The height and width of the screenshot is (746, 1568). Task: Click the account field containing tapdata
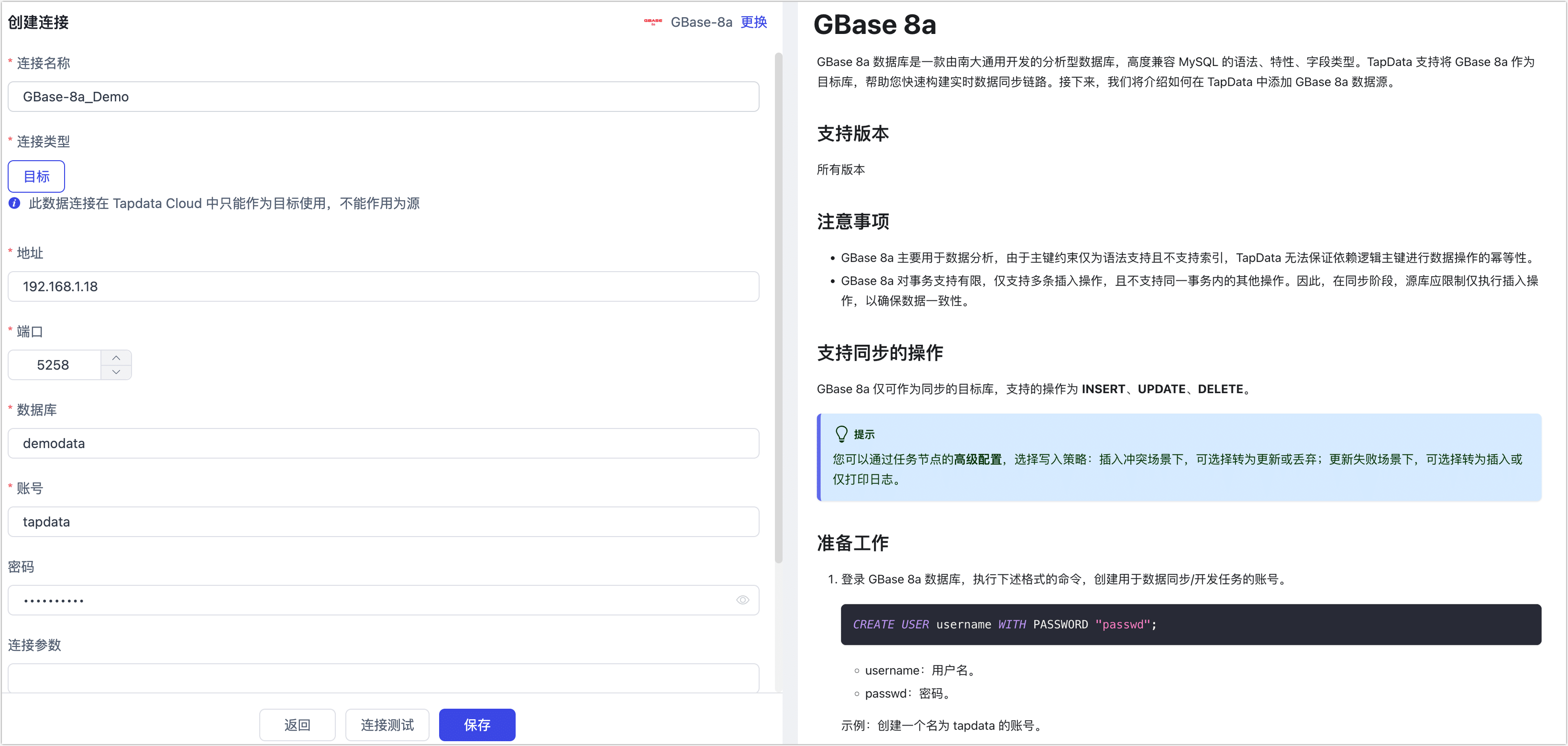coord(384,521)
